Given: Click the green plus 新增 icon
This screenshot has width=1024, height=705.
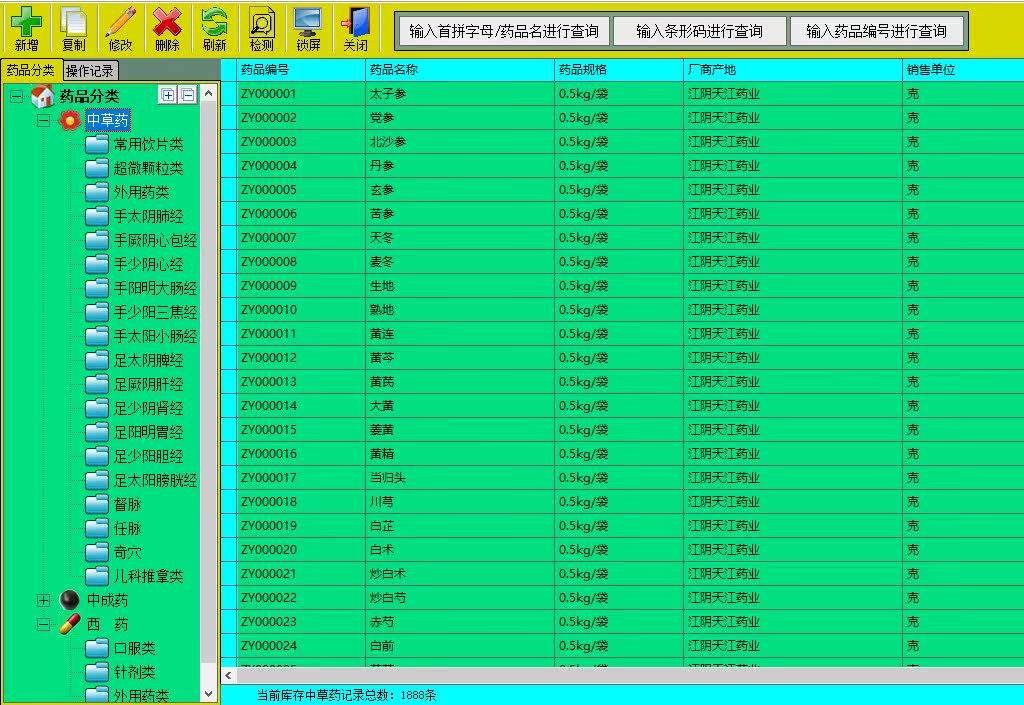Looking at the screenshot, I should tap(26, 29).
